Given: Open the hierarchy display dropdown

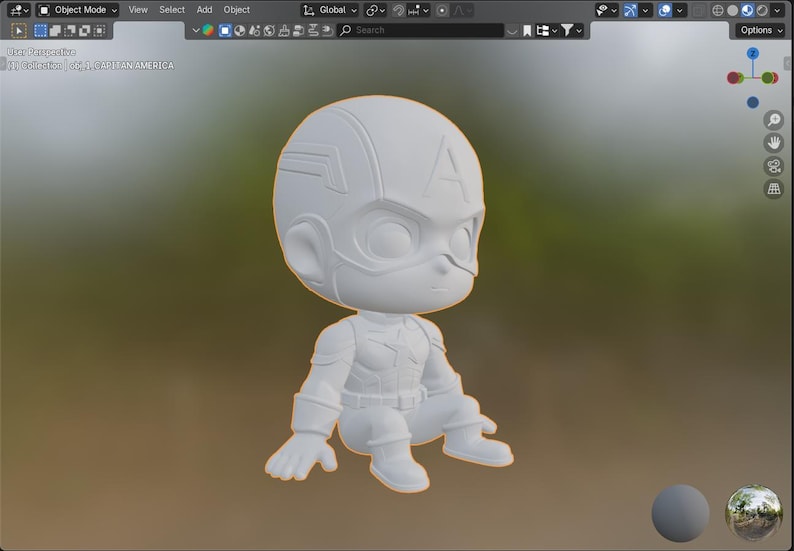Looking at the screenshot, I should 547,30.
